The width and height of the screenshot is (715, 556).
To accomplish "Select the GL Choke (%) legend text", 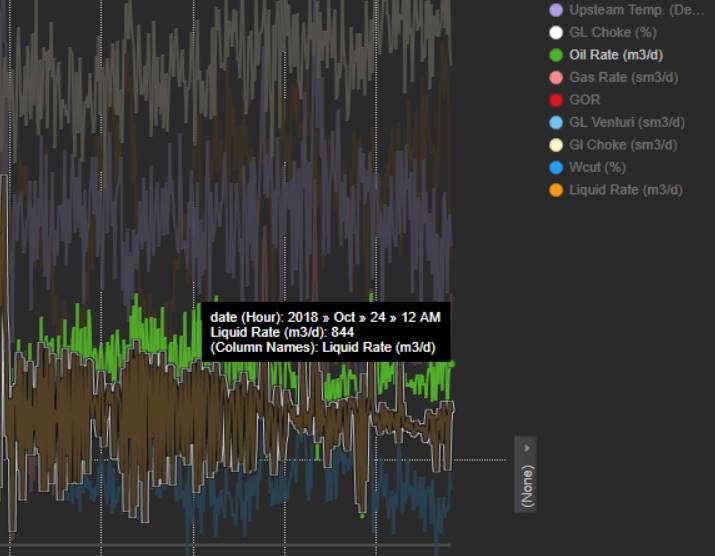I will (612, 32).
